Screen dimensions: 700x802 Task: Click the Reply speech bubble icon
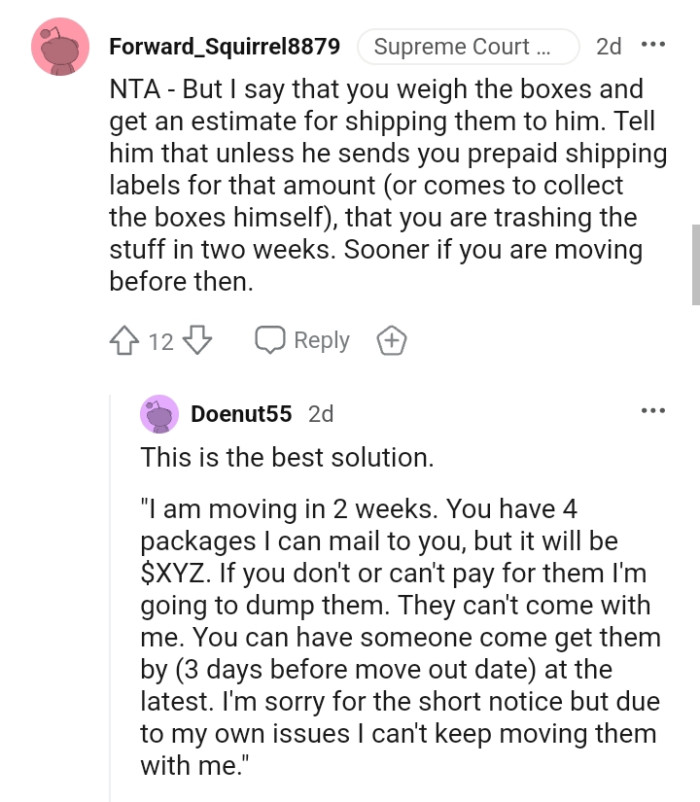point(271,340)
